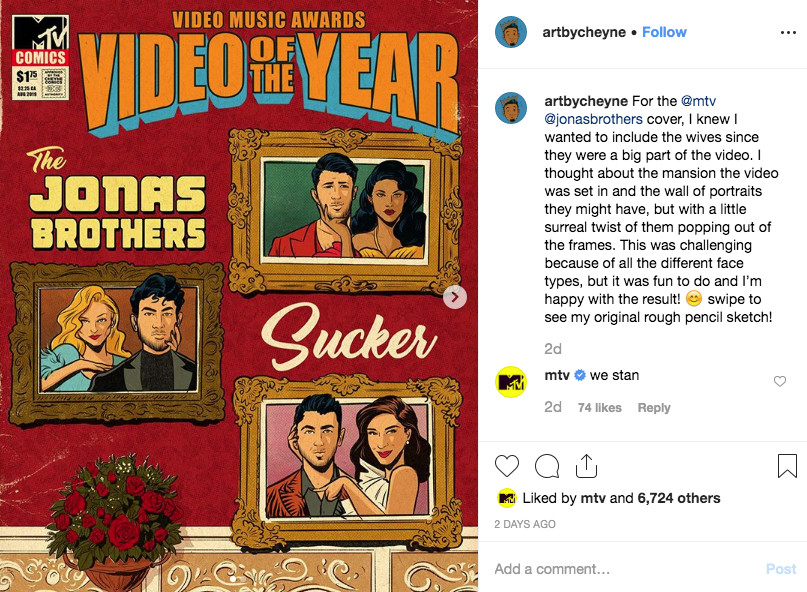The height and width of the screenshot is (592, 807).
Task: Follow artbycheyne
Action: pos(664,32)
